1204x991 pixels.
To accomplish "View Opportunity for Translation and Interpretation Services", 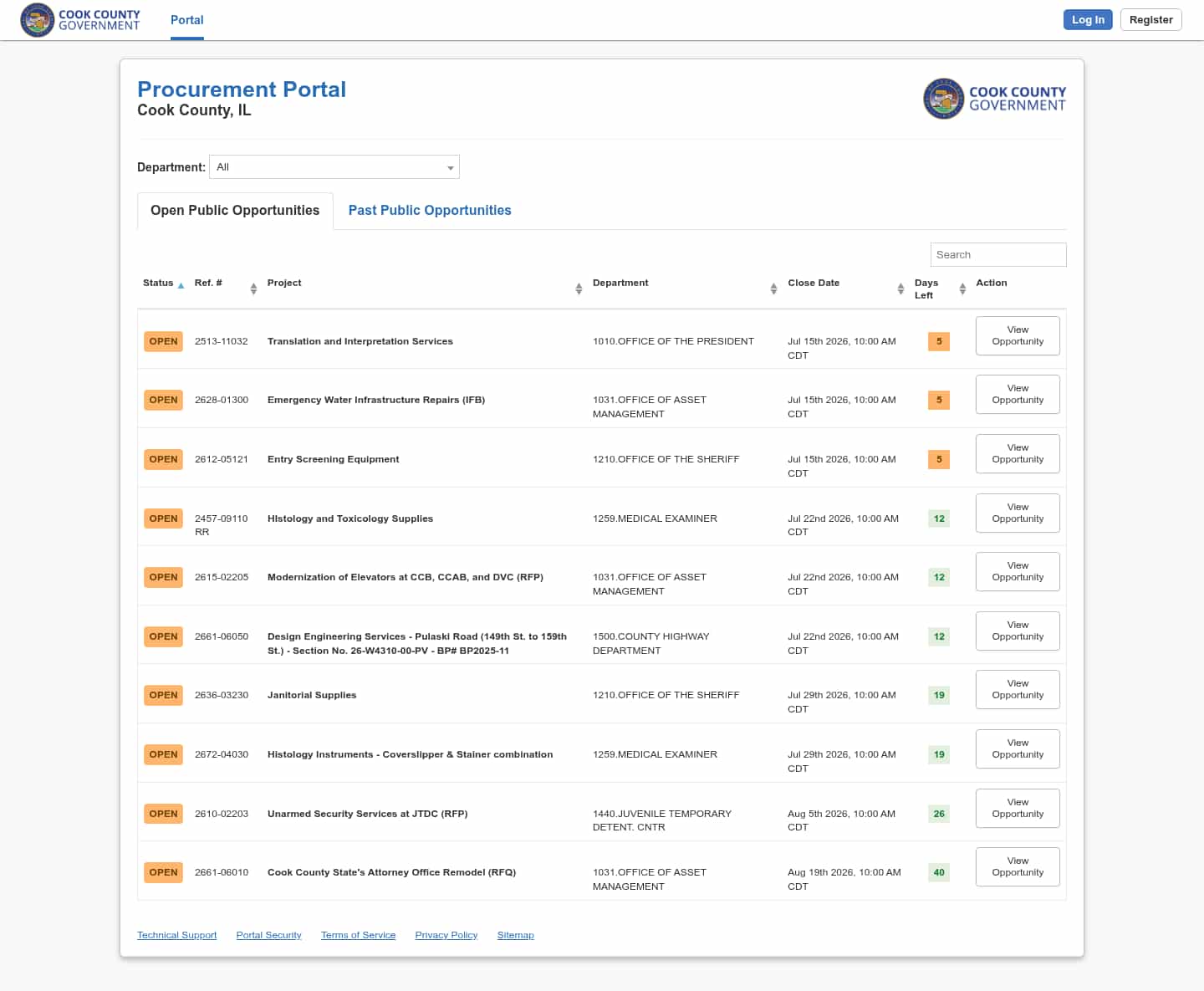I will (x=1018, y=335).
